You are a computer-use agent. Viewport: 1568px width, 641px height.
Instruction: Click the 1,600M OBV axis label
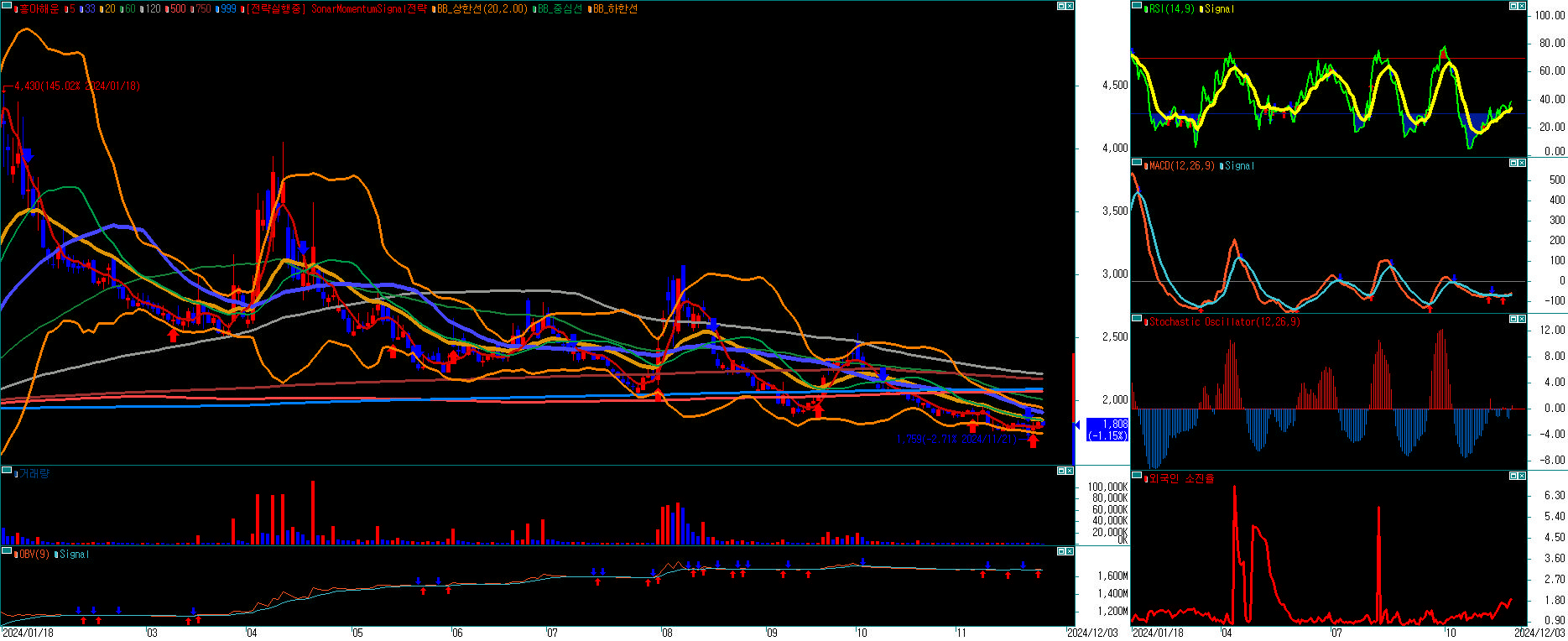[x=1112, y=576]
